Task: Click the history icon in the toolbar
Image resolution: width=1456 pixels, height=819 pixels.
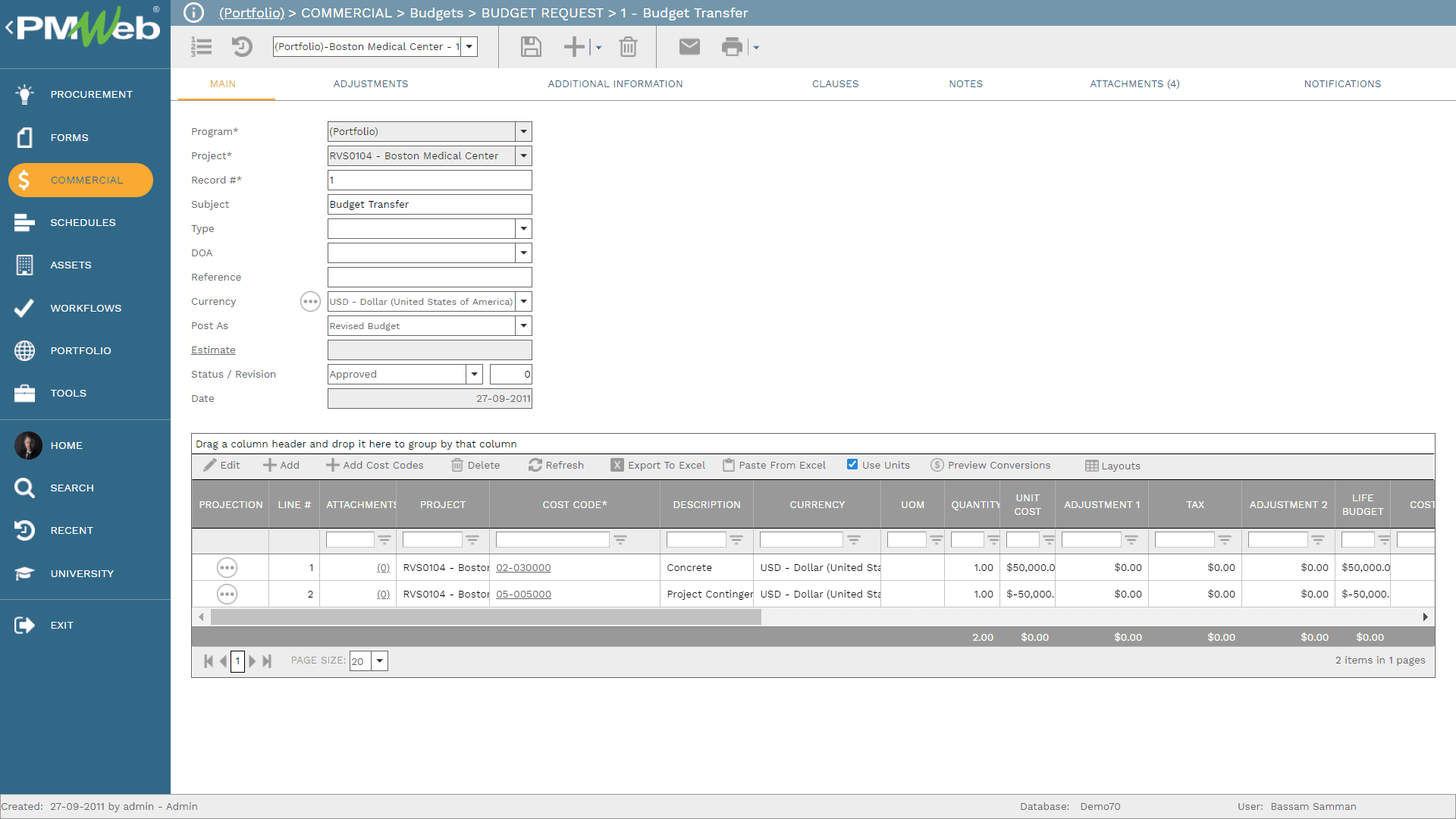Action: click(242, 47)
